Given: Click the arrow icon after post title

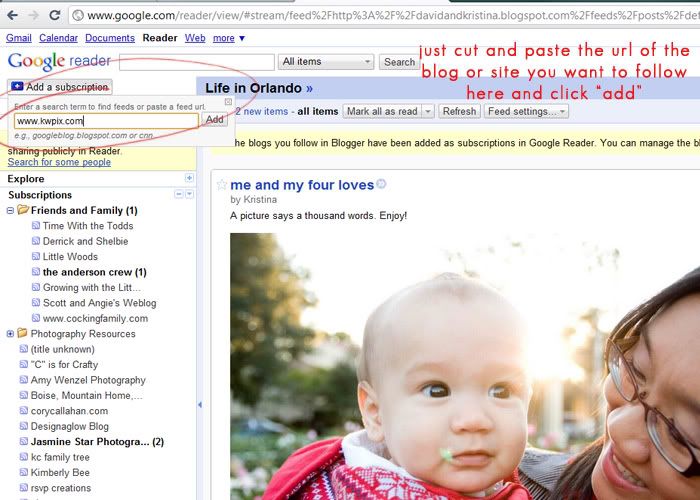Looking at the screenshot, I should pyautogui.click(x=381, y=184).
